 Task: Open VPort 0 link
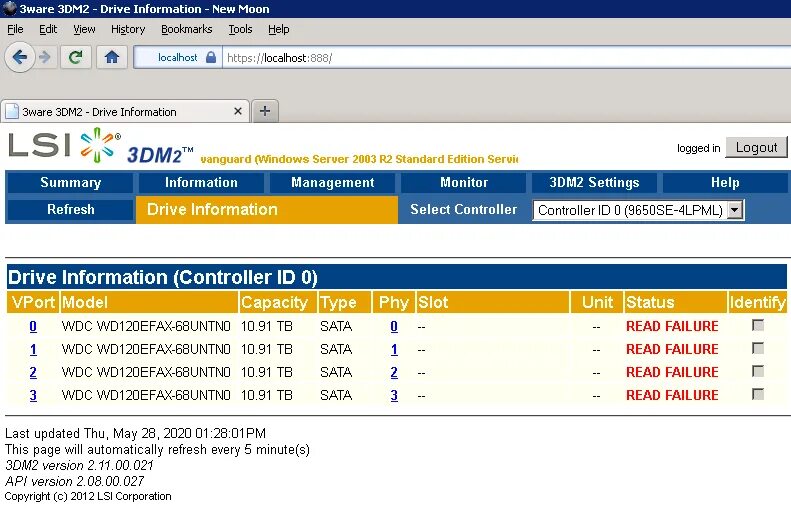33,326
